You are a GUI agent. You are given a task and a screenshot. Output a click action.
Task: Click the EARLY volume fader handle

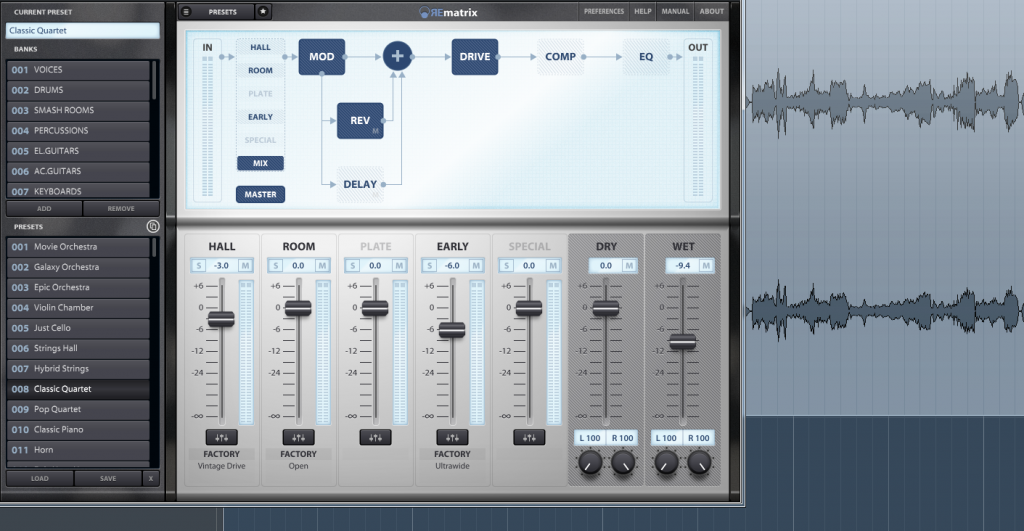[x=451, y=330]
